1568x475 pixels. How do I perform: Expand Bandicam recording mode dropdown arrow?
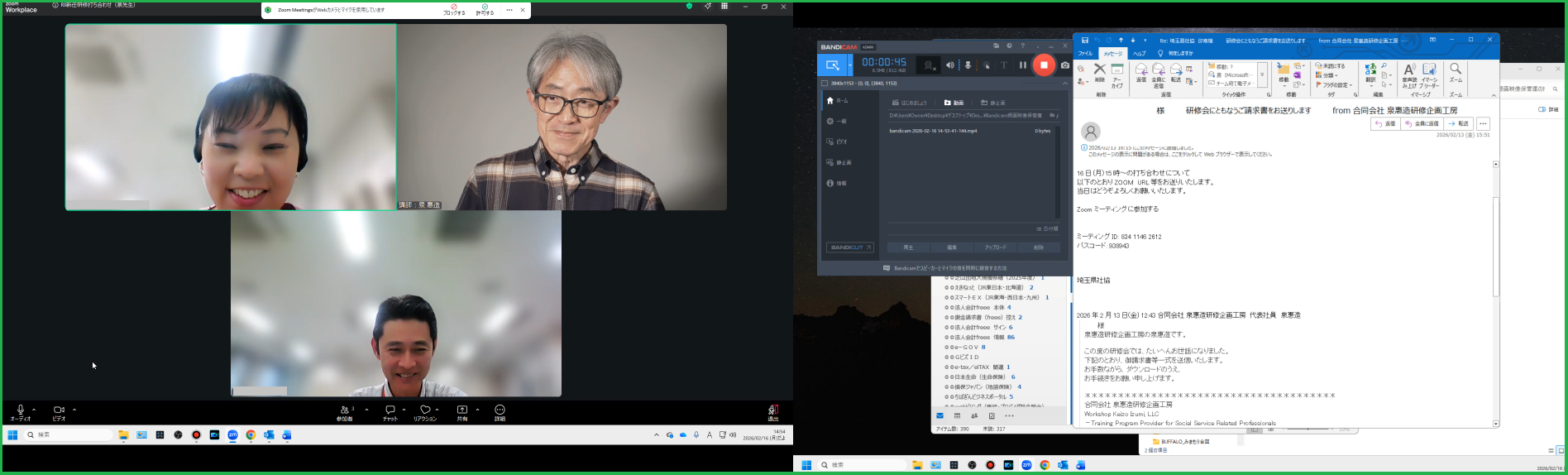(849, 65)
